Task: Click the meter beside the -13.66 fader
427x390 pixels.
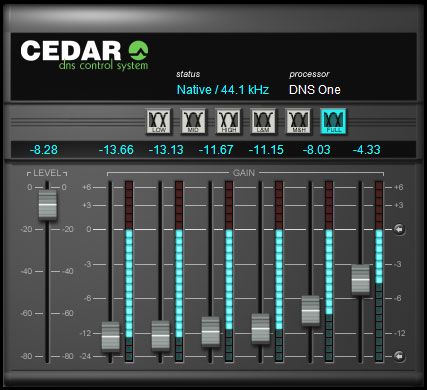Action: (129, 271)
